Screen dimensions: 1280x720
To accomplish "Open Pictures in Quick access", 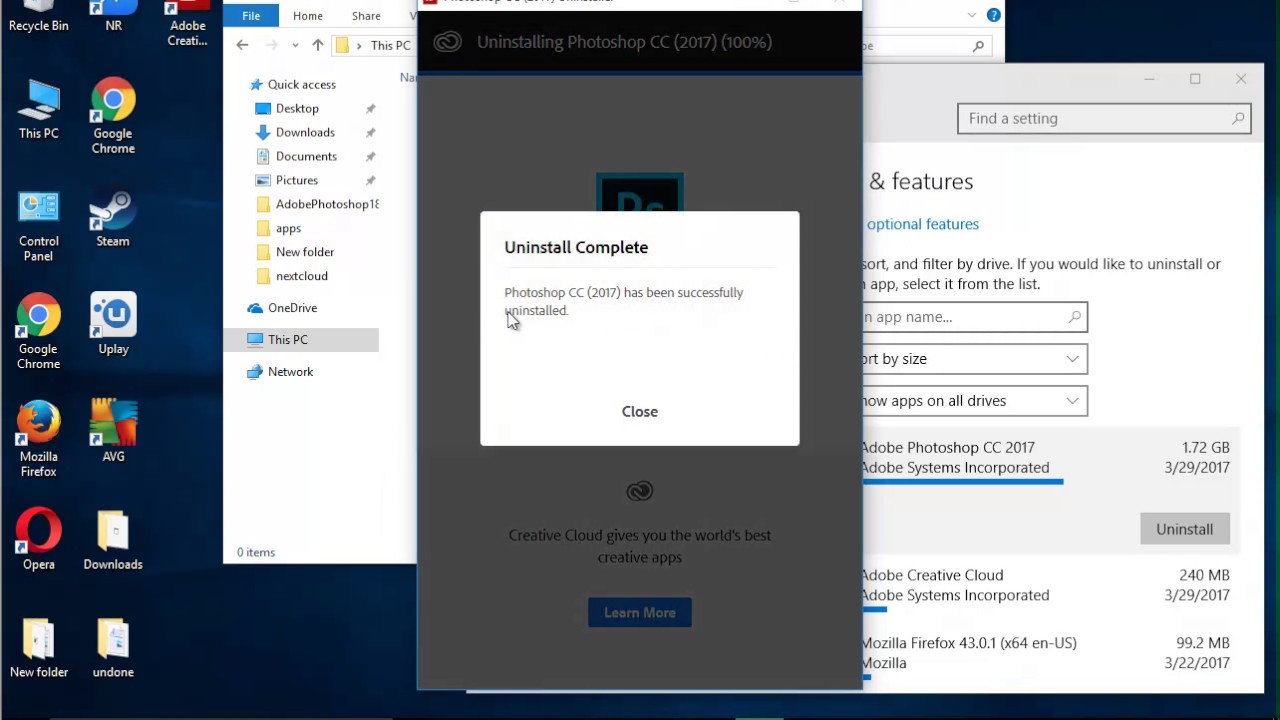I will click(297, 180).
